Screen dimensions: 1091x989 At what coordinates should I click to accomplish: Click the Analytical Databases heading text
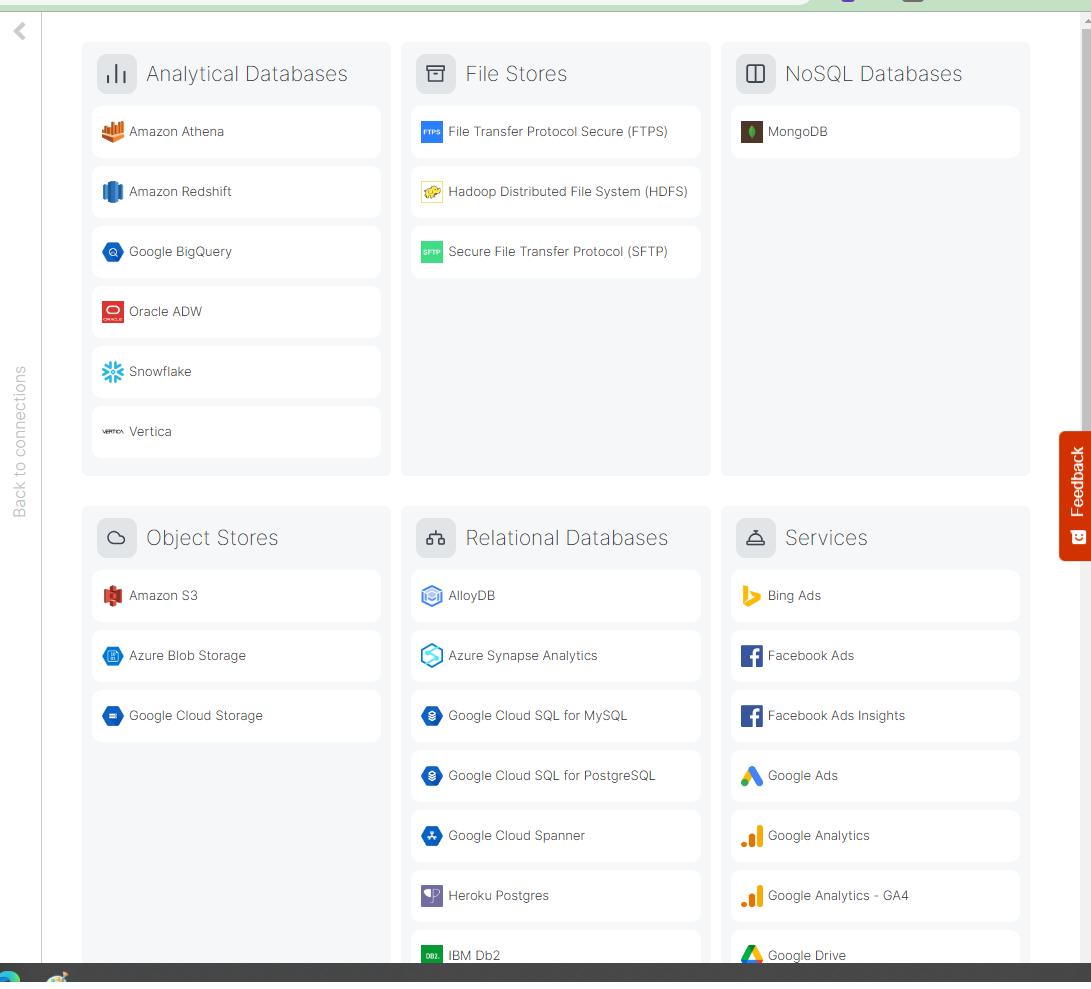247,74
